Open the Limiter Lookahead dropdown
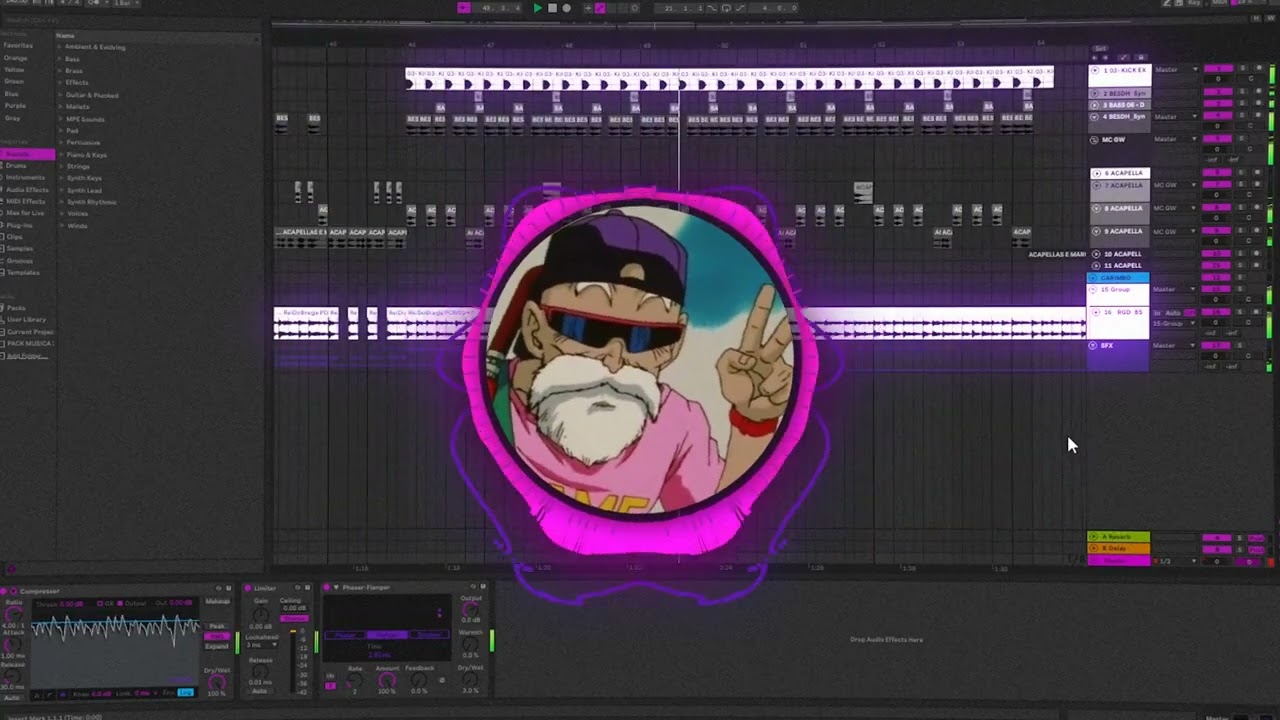Screen dimensions: 1280x720 [x=261, y=645]
